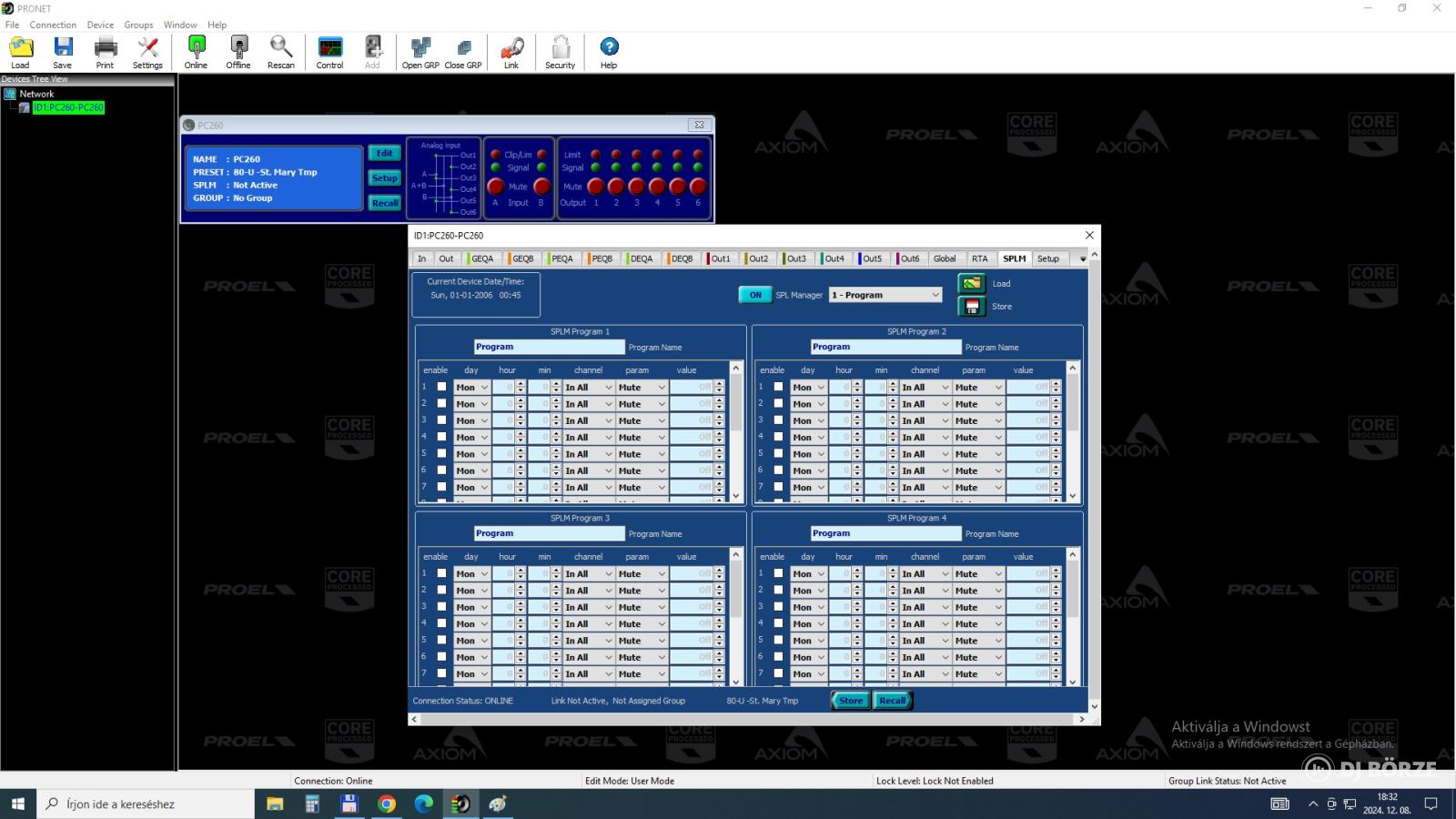Enable row 6 checkbox in SPLM Program 2
Image resolution: width=1456 pixels, height=819 pixels.
[x=778, y=470]
